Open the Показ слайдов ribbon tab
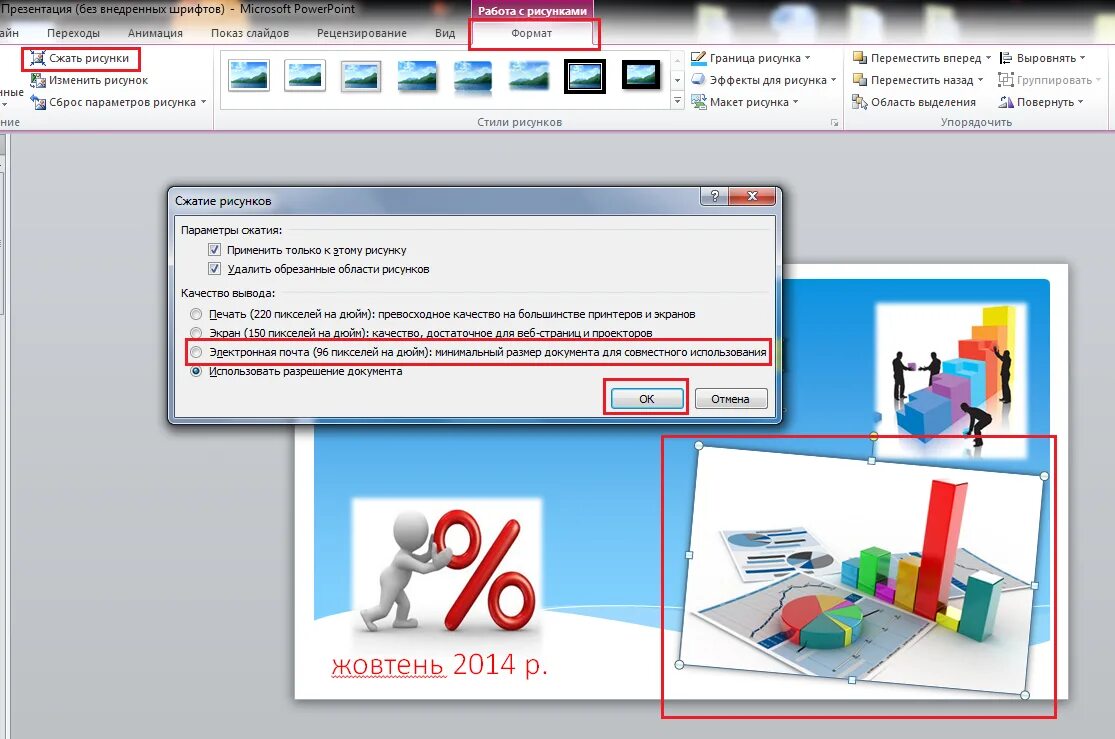 coord(250,33)
